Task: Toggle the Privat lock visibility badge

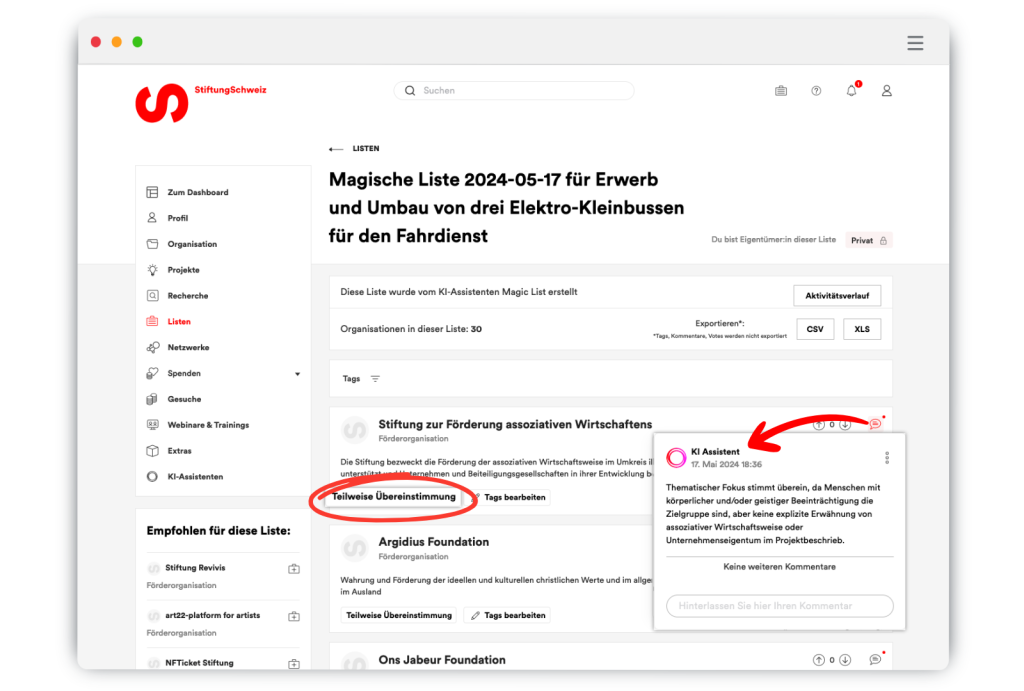Action: coord(869,240)
